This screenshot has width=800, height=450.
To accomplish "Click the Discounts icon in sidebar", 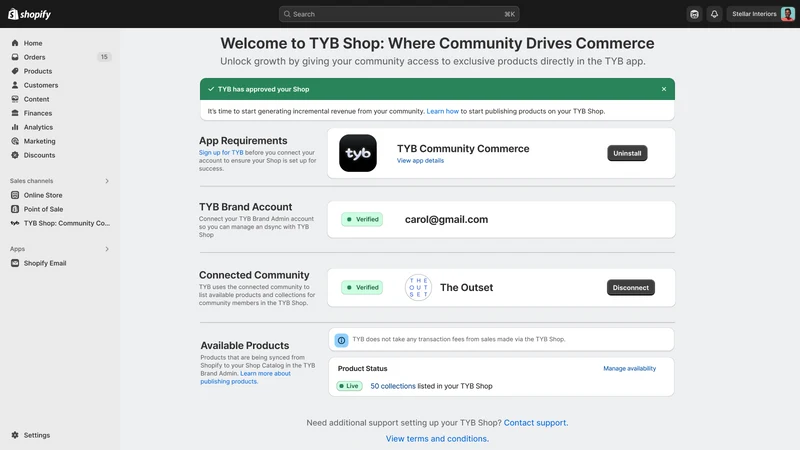I will (x=15, y=155).
